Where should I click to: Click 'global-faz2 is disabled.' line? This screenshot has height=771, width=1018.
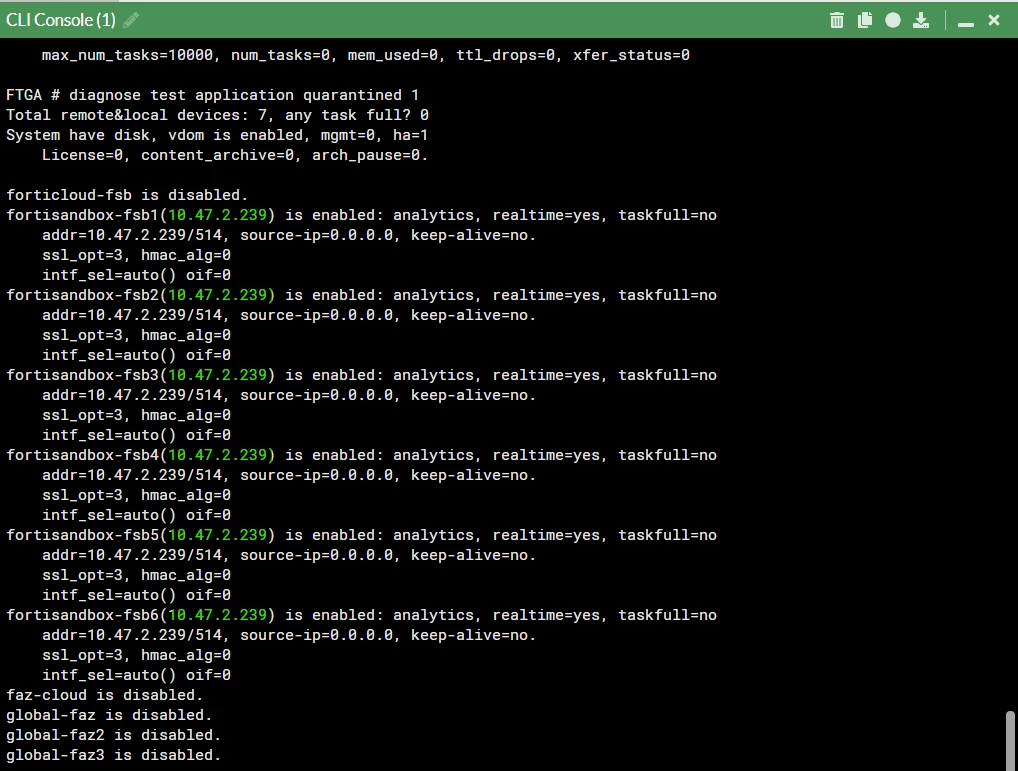(x=114, y=735)
